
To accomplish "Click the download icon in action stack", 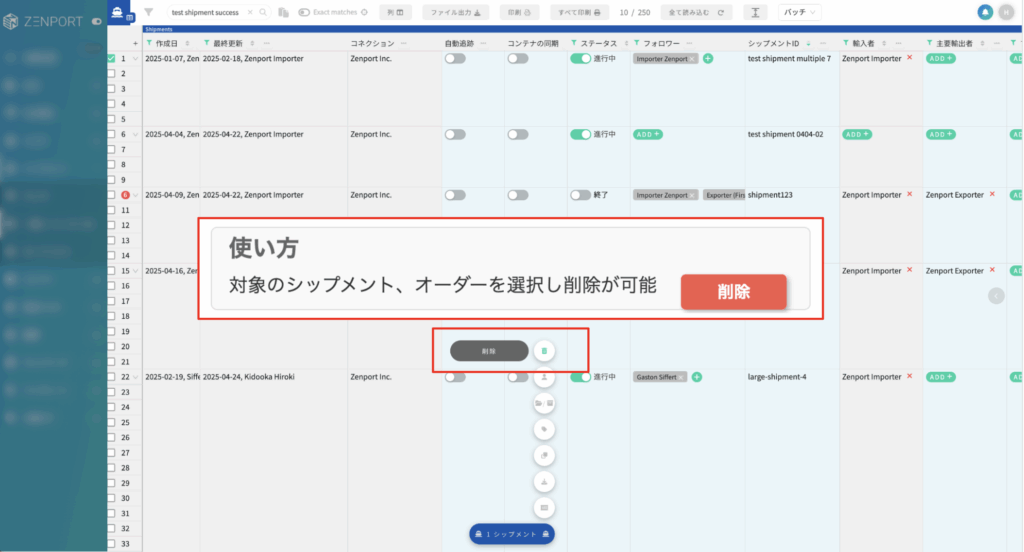I will (x=544, y=481).
